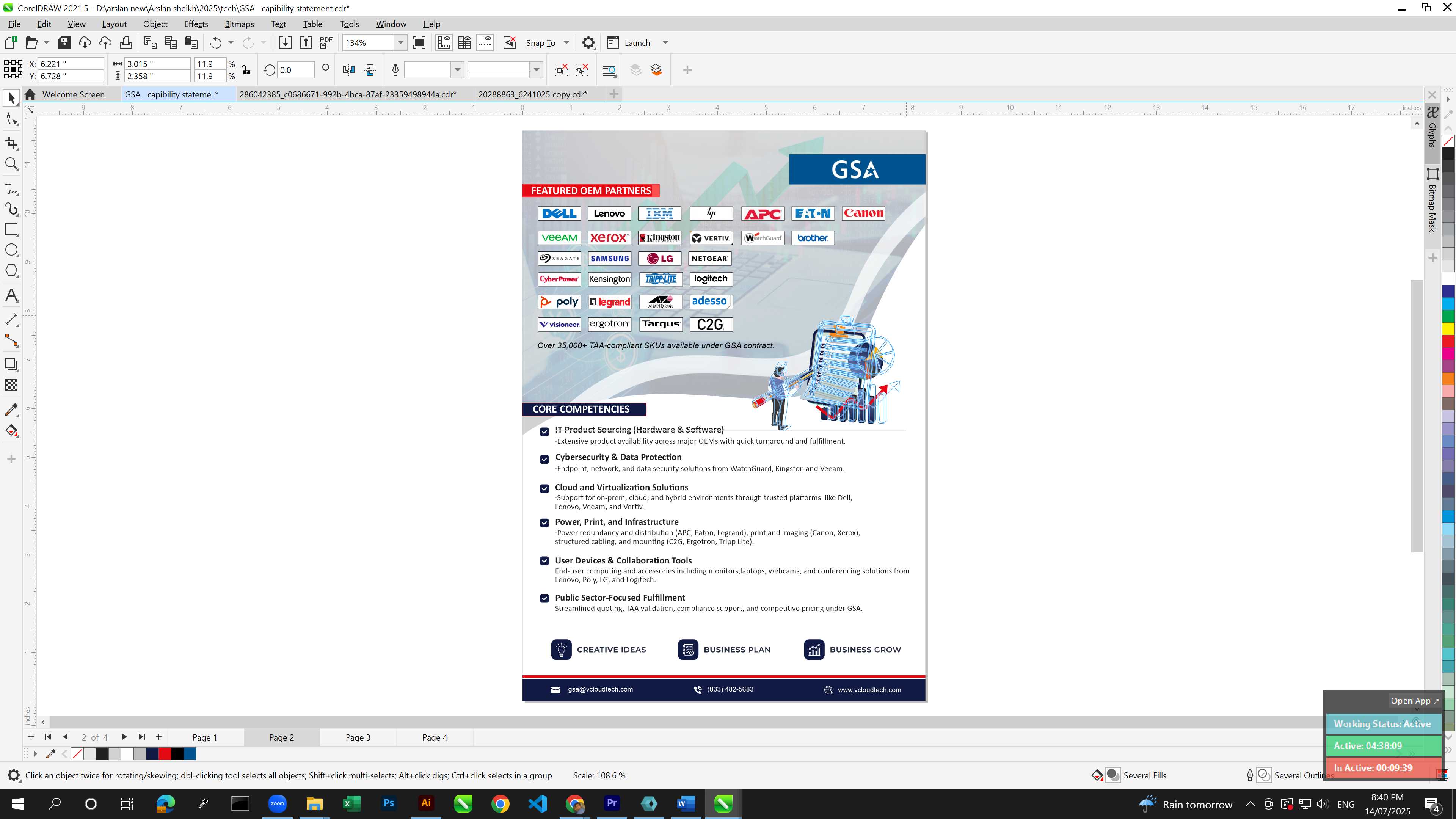Viewport: 1456px width, 819px height.
Task: Open the Effects menu
Action: click(196, 24)
